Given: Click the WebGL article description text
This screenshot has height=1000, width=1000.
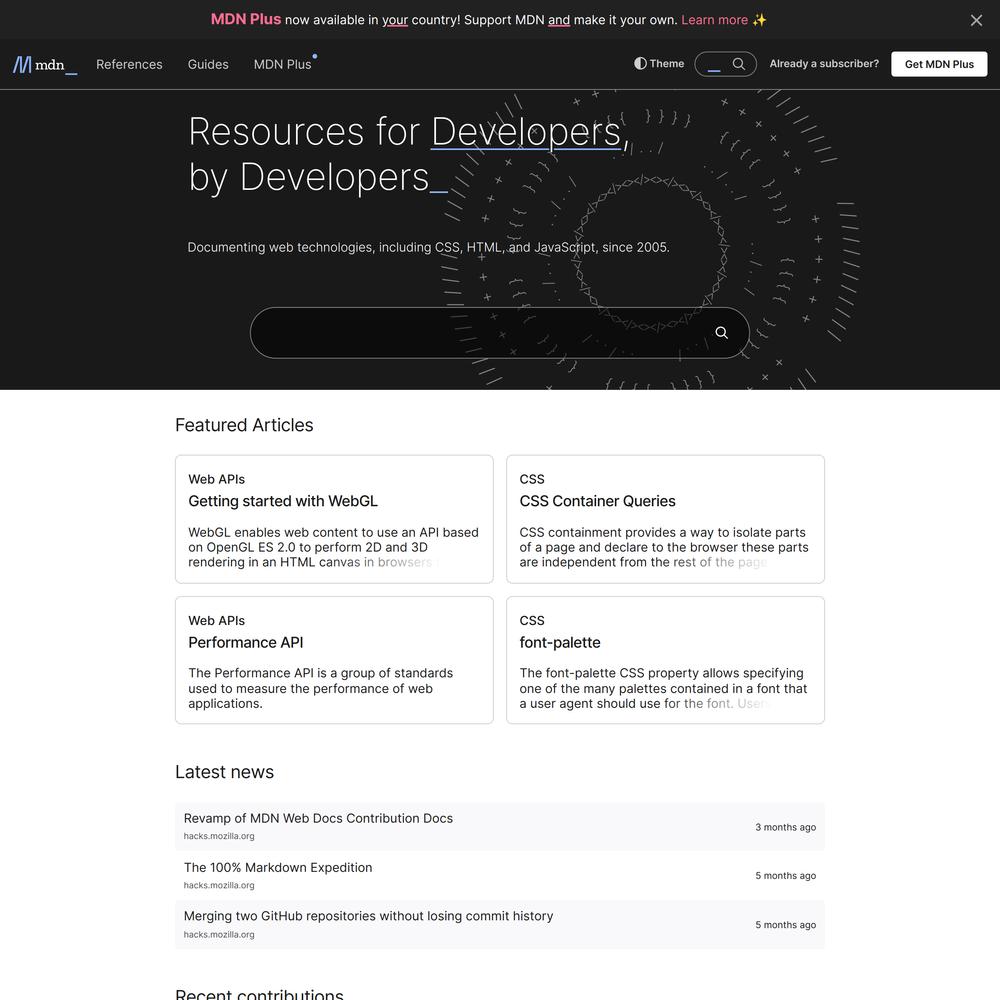Looking at the screenshot, I should pyautogui.click(x=334, y=547).
